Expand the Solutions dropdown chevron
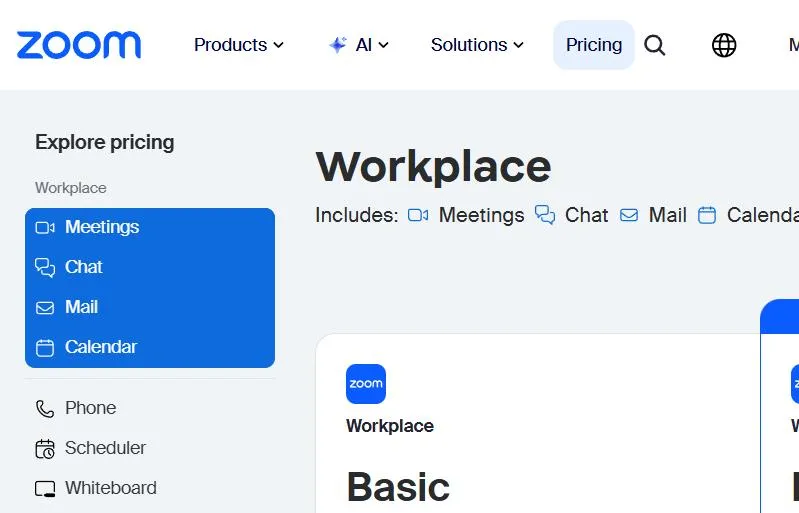The height and width of the screenshot is (513, 799). click(518, 45)
